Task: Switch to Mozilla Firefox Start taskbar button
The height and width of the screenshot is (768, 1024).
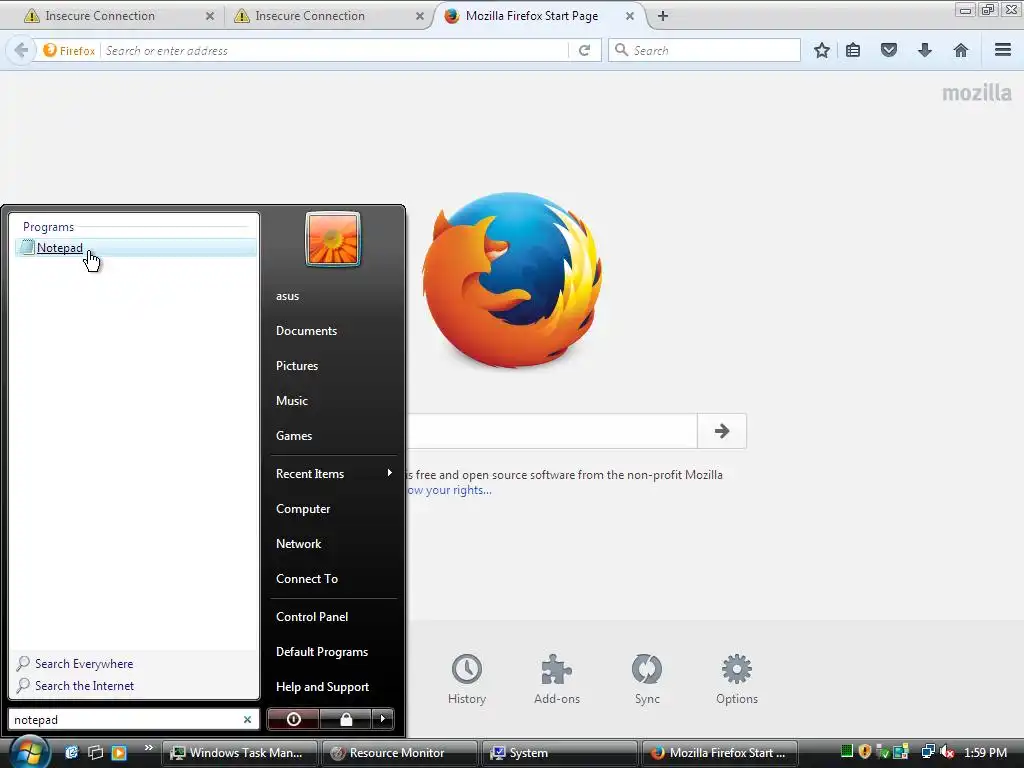Action: 720,753
